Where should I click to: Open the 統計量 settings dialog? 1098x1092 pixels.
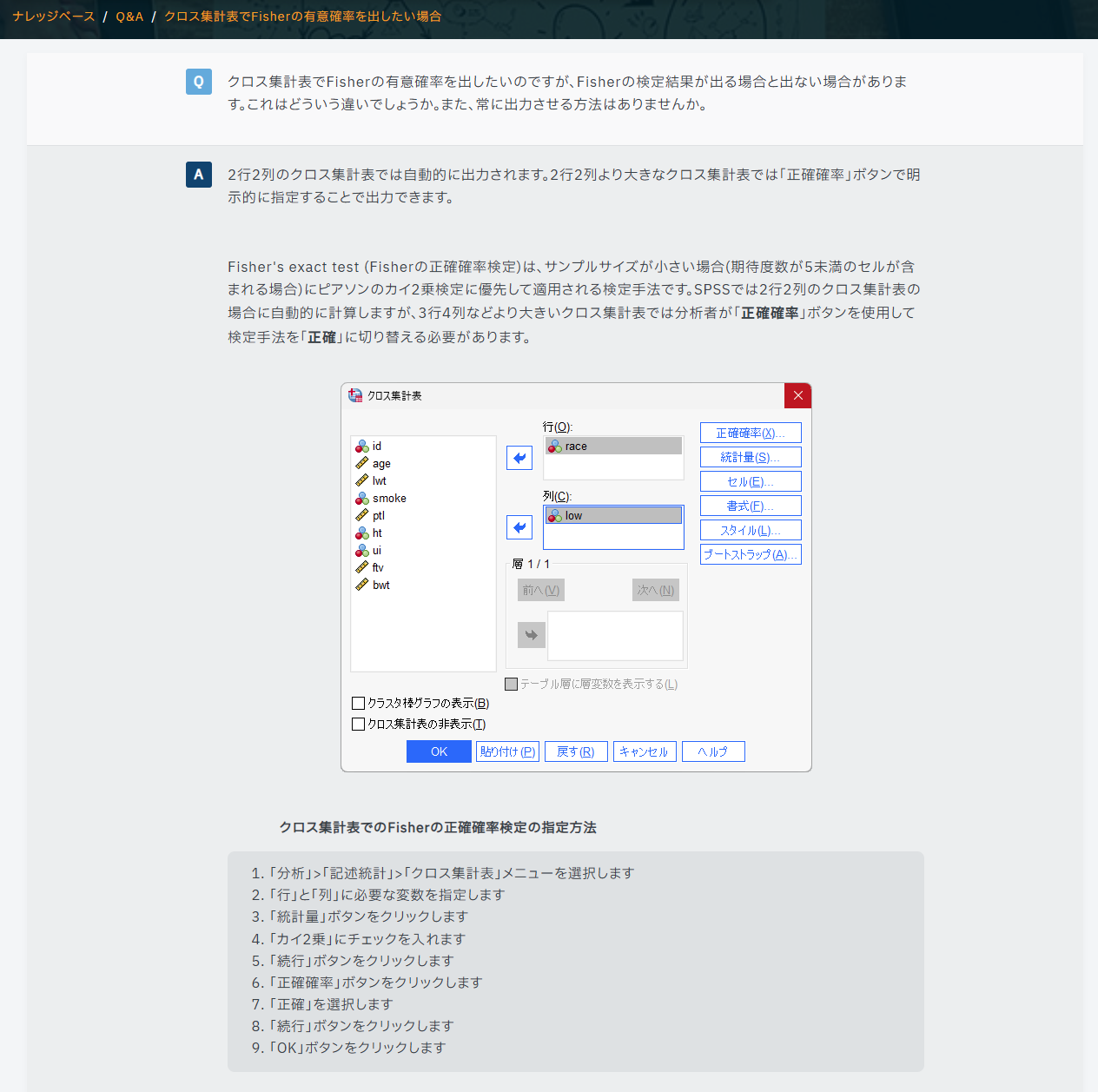tap(750, 456)
